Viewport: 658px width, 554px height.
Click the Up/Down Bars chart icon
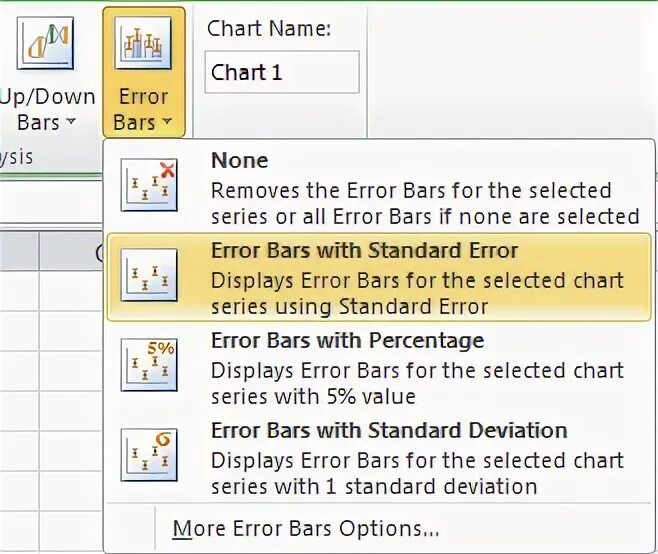point(45,45)
